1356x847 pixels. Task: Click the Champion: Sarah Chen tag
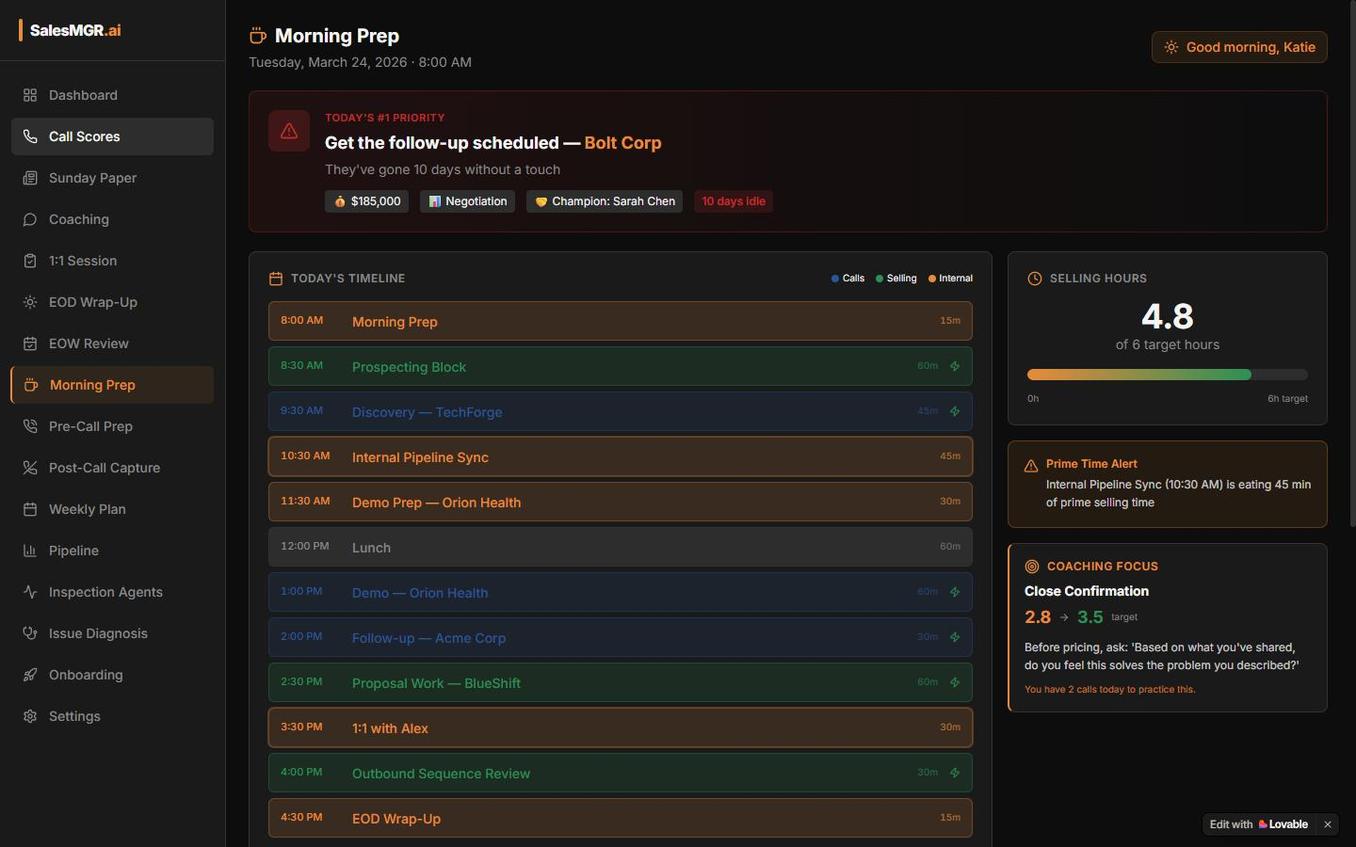pos(605,201)
